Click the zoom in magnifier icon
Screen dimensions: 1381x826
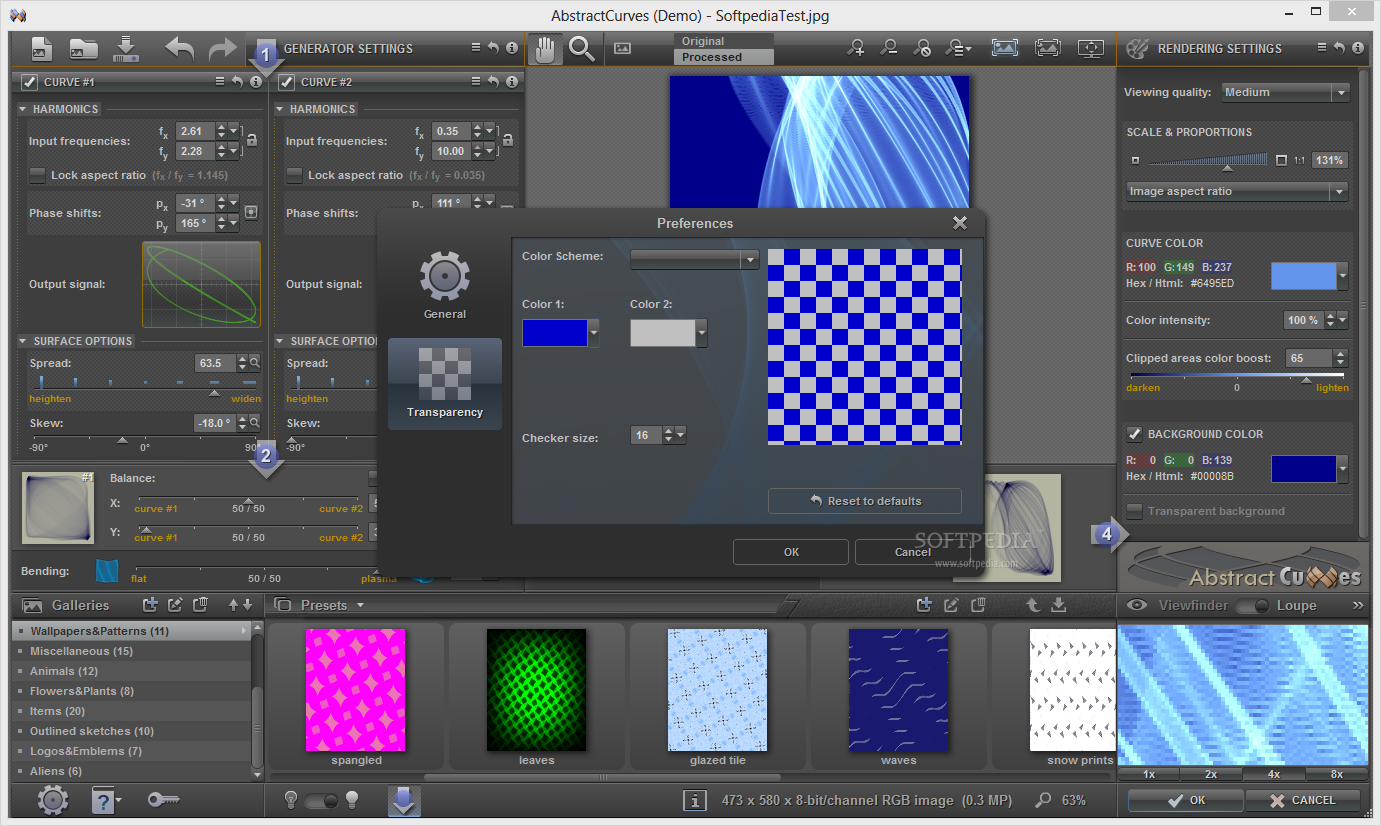tap(856, 47)
